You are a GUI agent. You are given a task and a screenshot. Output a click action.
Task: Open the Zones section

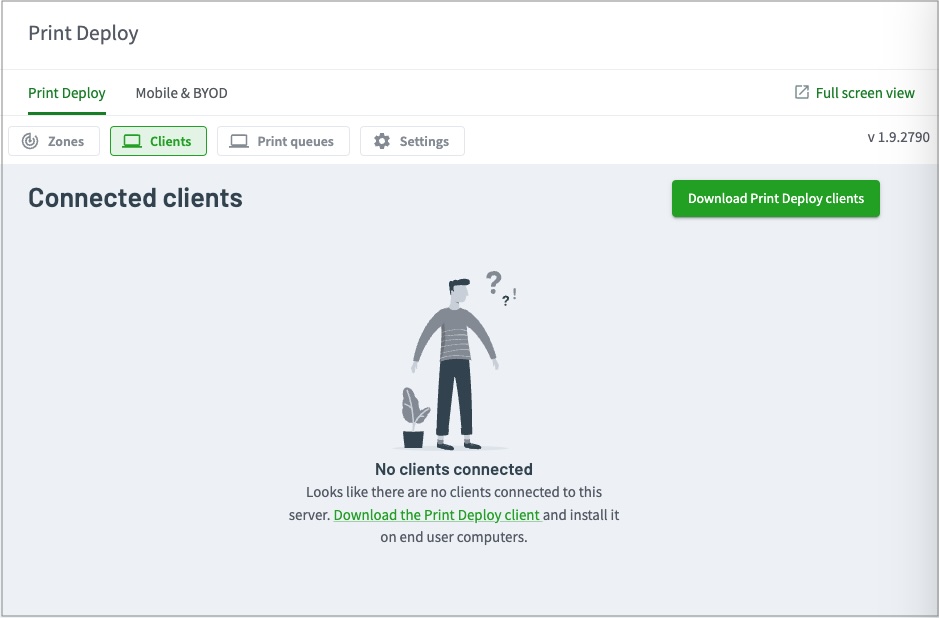click(x=54, y=141)
